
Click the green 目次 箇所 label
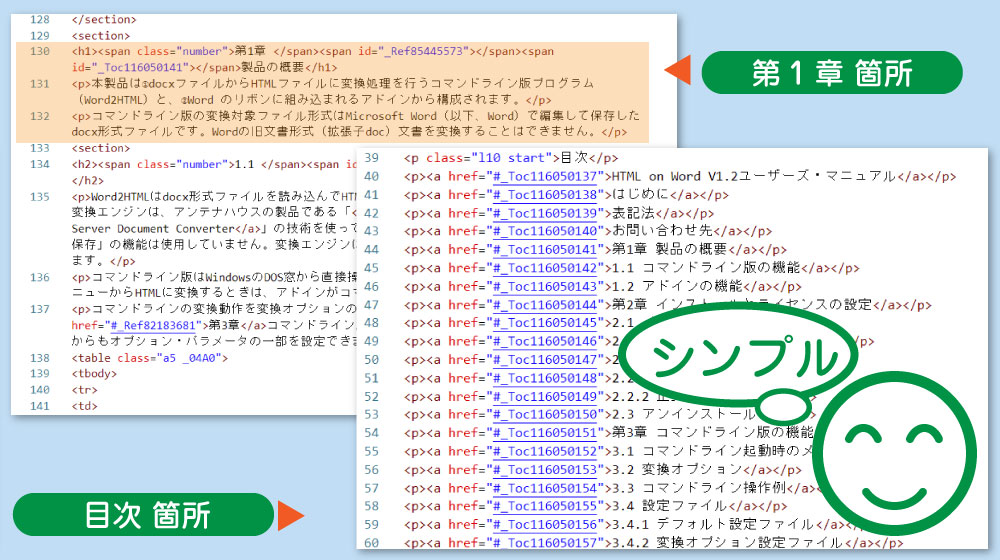point(143,515)
